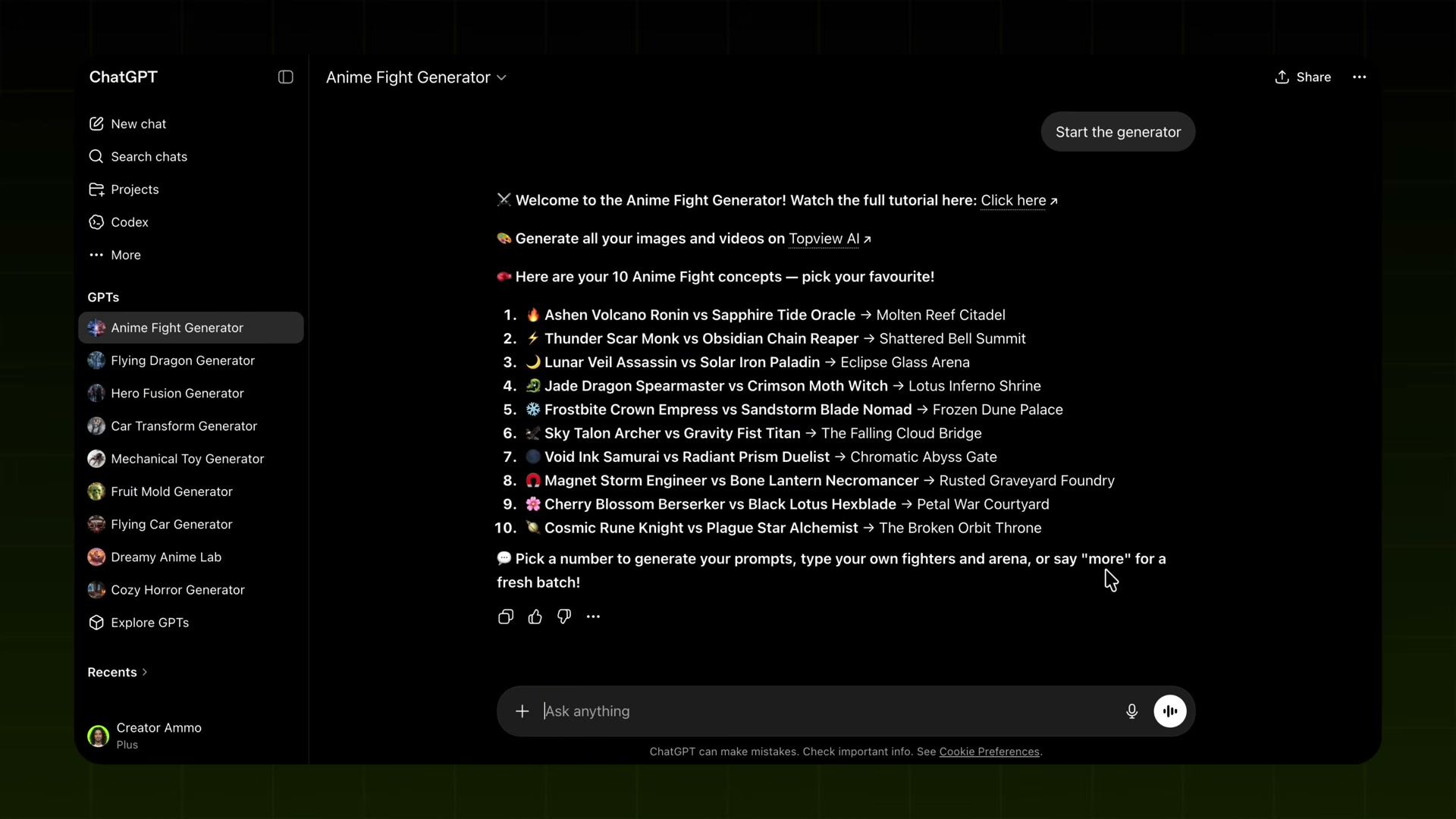Image resolution: width=1456 pixels, height=819 pixels.
Task: Click the More three-dots icon in sidebar
Action: 96,255
